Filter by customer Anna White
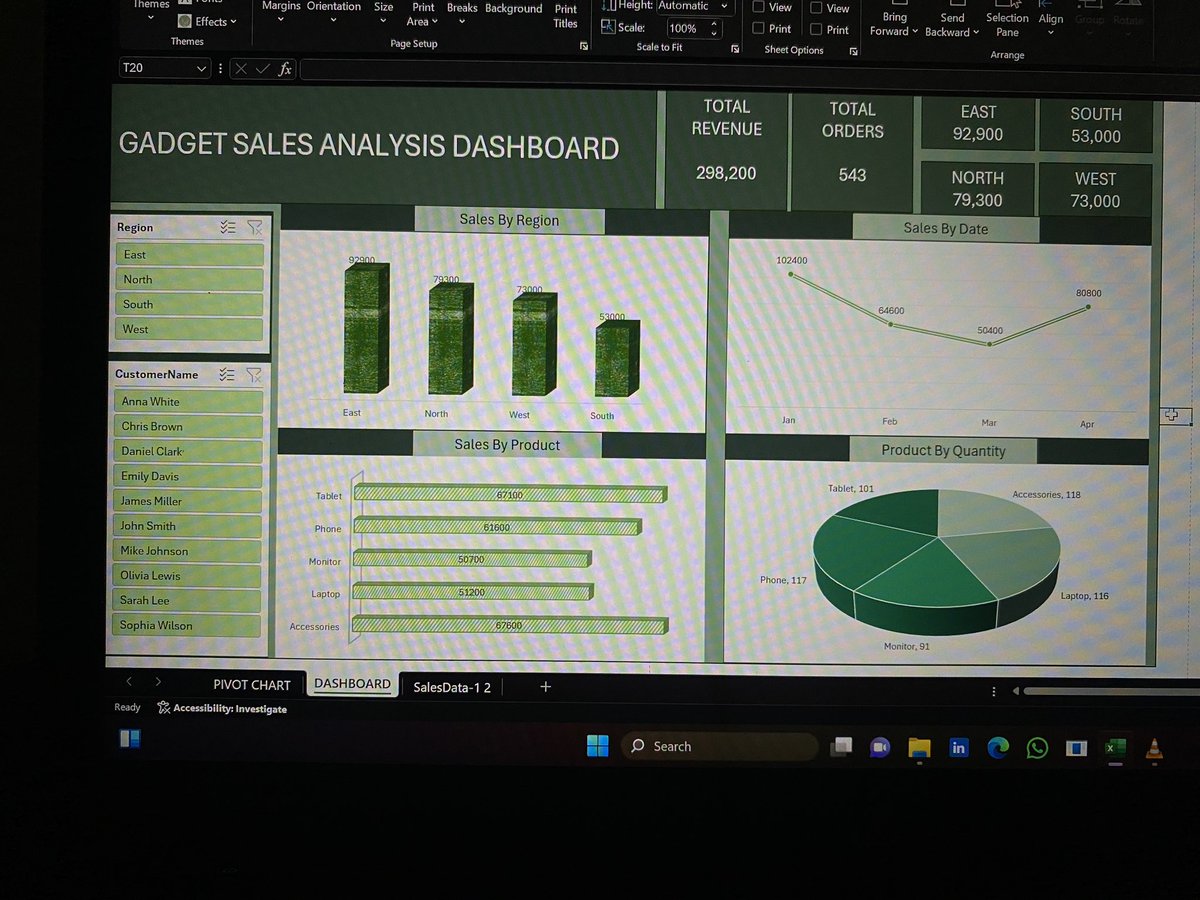 pos(187,401)
